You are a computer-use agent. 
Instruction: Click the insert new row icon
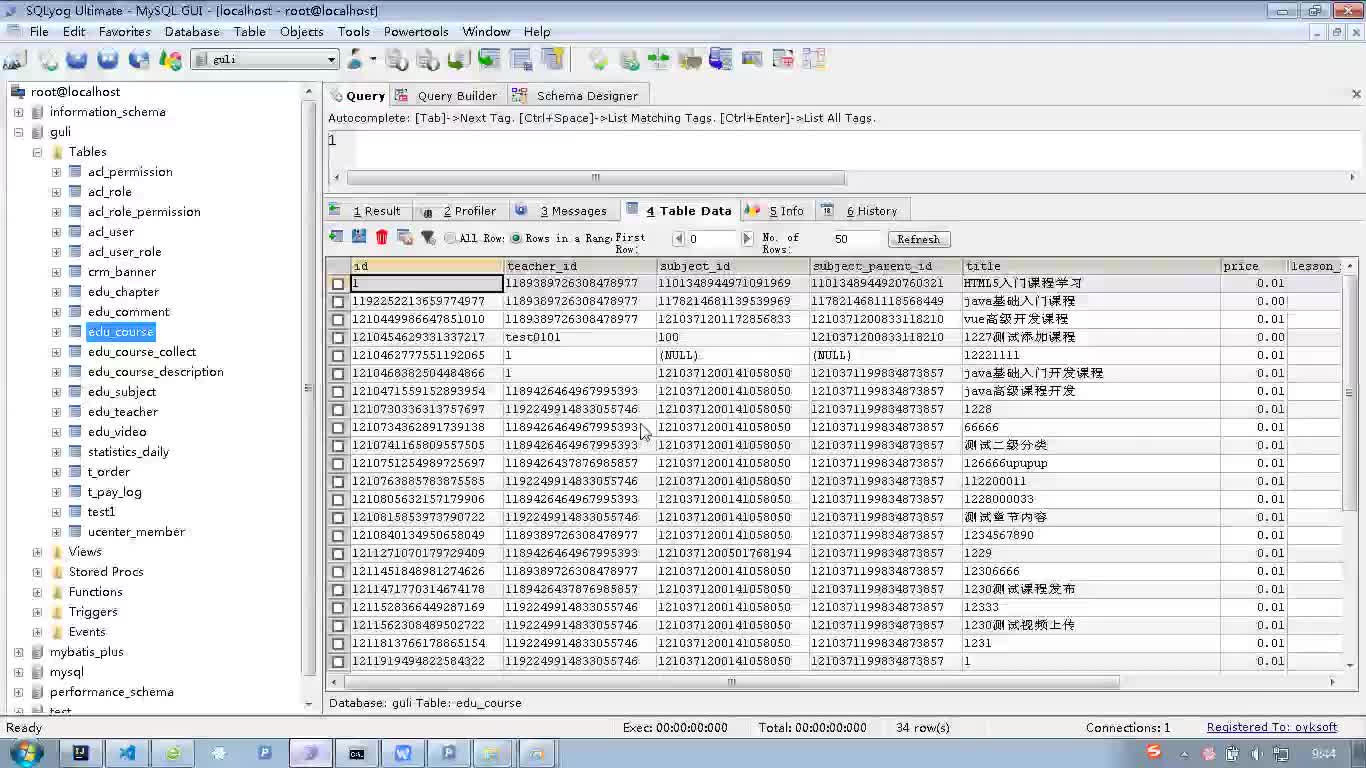point(336,237)
